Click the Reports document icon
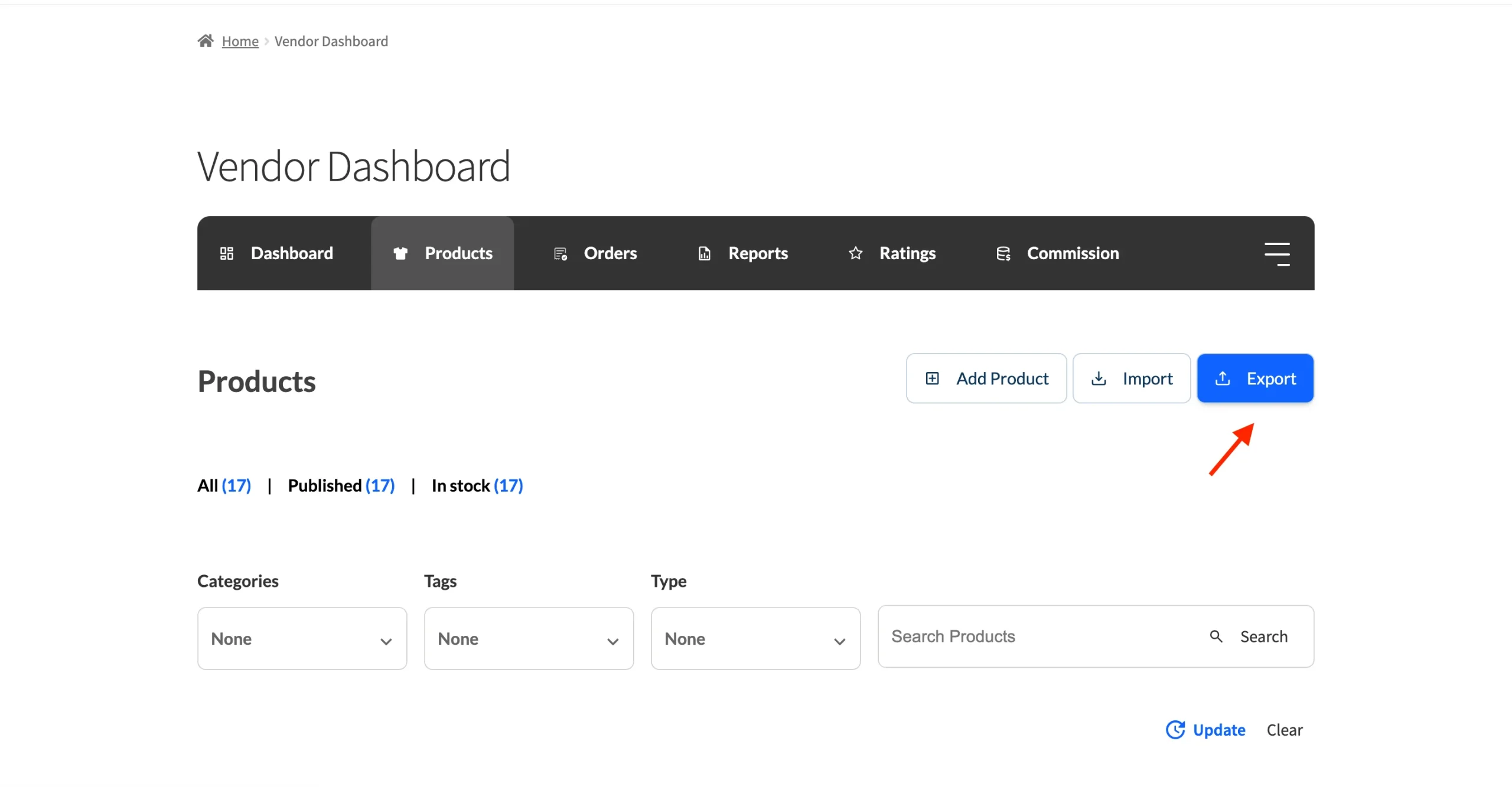 pyautogui.click(x=705, y=253)
